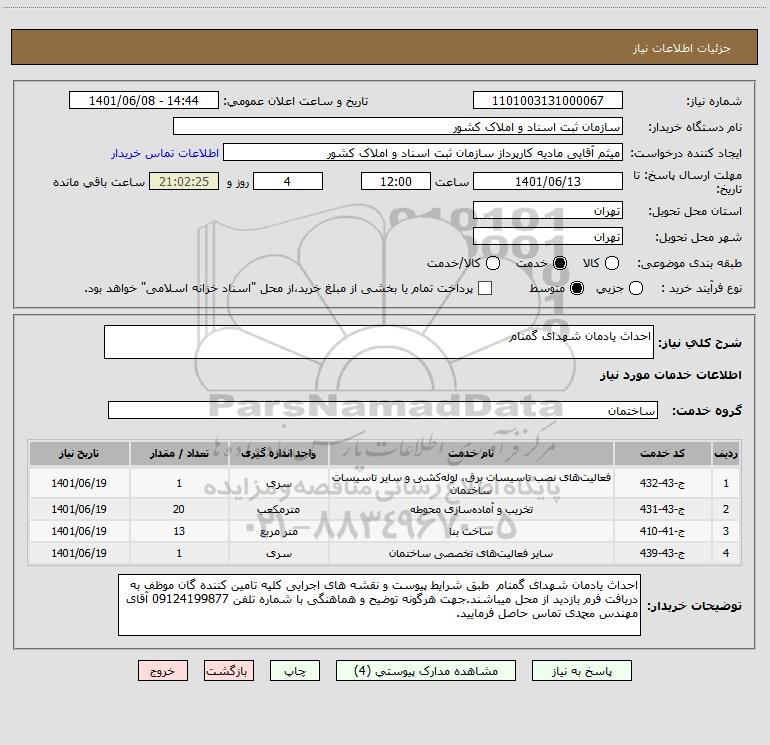Click the remaining days field showing 4
Screen dimensions: 770x745
pos(288,181)
